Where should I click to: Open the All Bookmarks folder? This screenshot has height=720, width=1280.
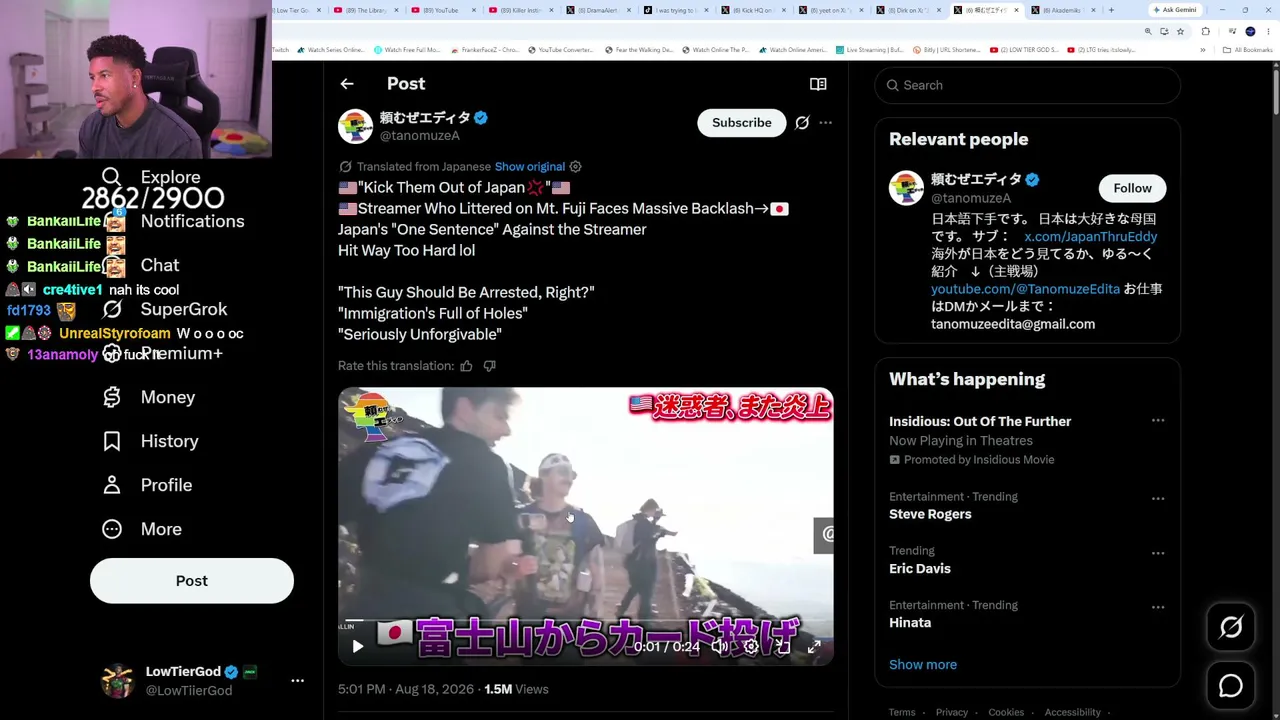(1249, 50)
